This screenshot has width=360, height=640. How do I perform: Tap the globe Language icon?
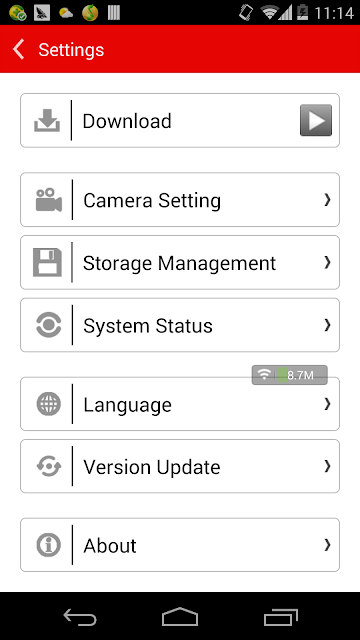pos(49,404)
